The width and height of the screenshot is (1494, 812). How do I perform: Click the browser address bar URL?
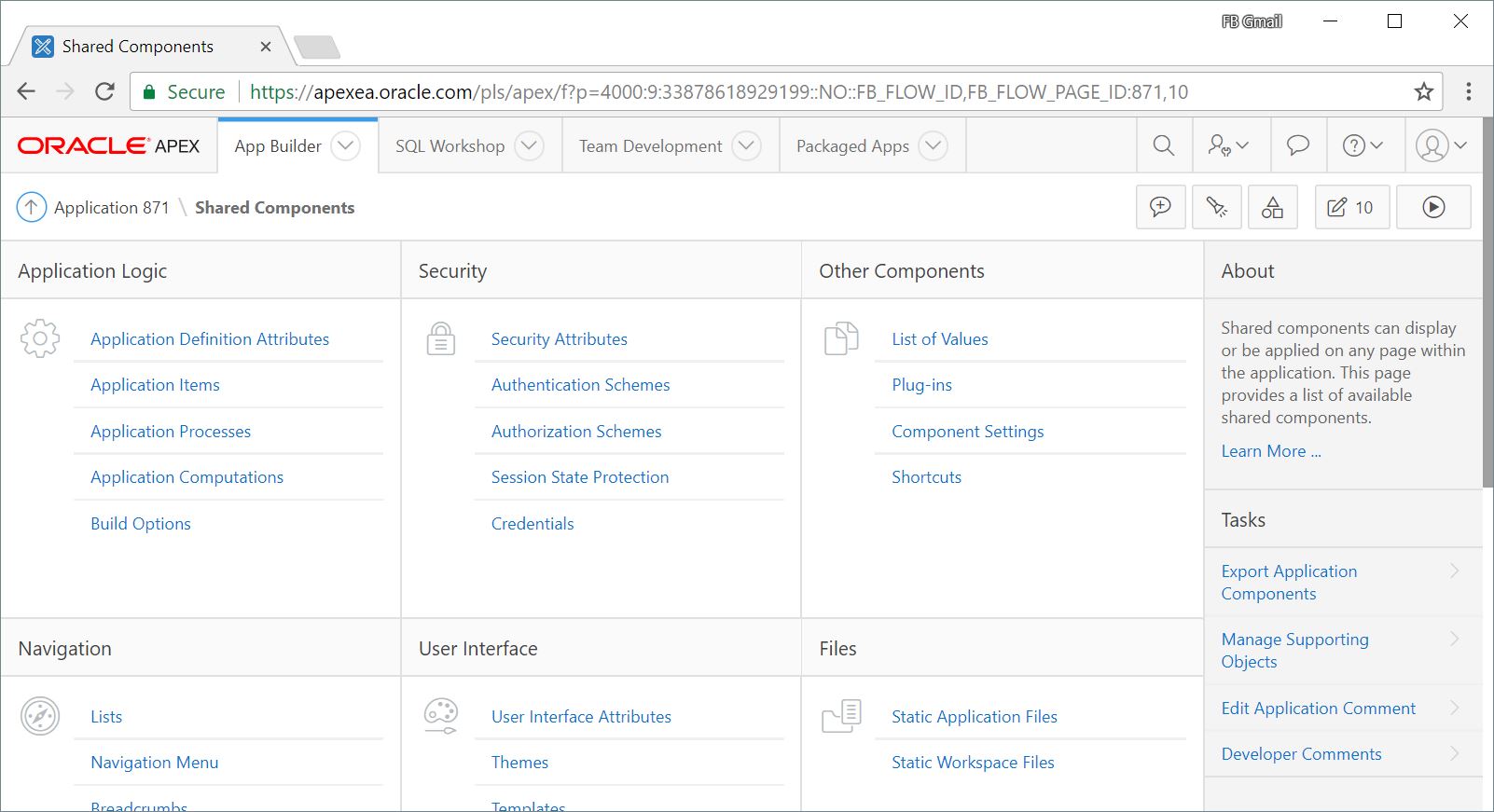pos(718,92)
